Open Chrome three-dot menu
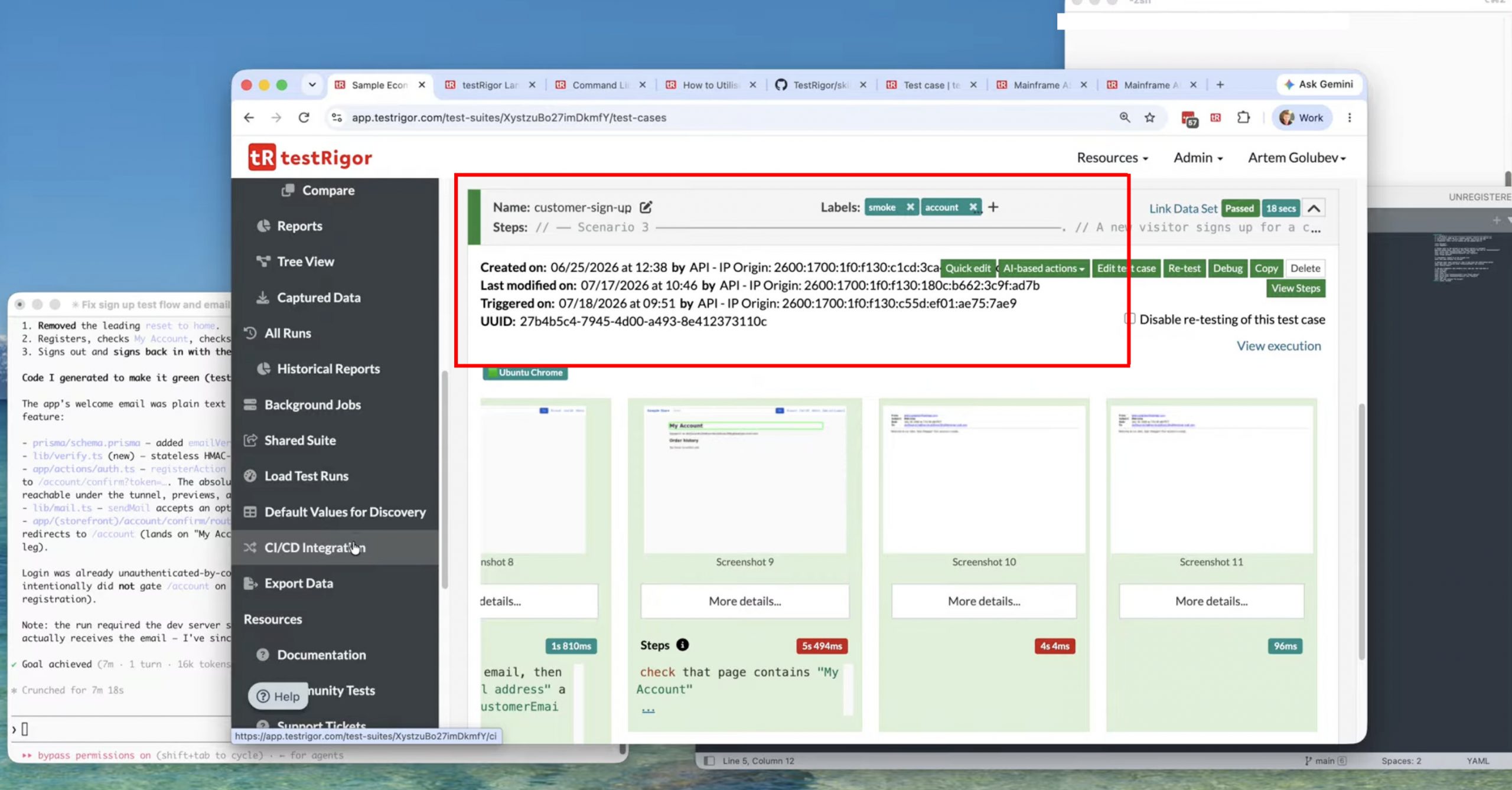 point(1350,117)
